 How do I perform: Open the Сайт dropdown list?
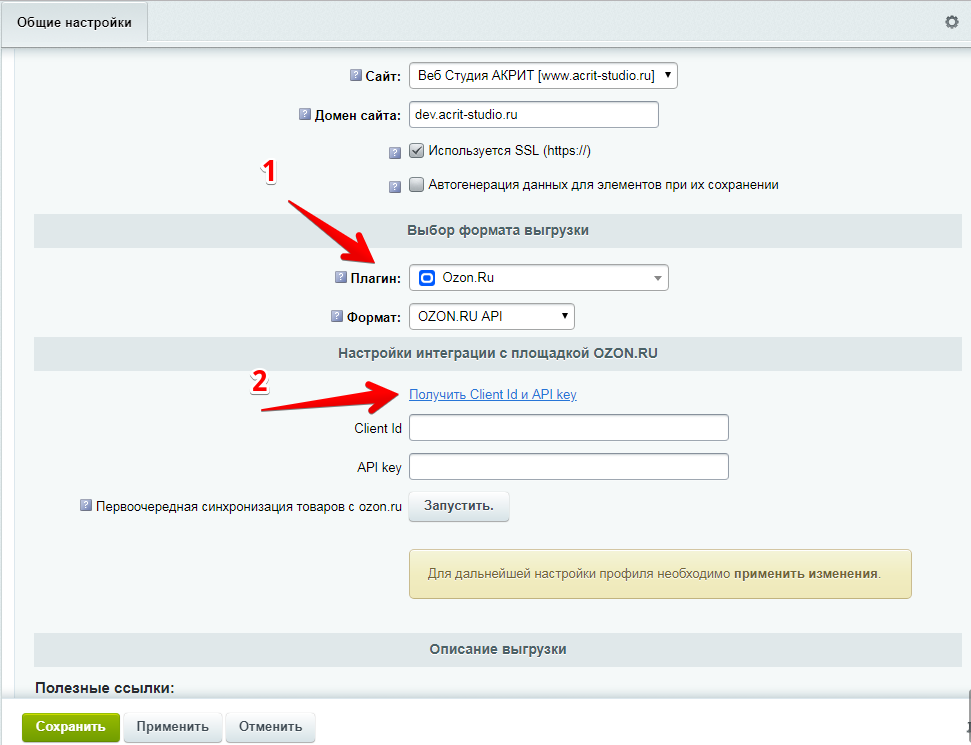pyautogui.click(x=543, y=76)
